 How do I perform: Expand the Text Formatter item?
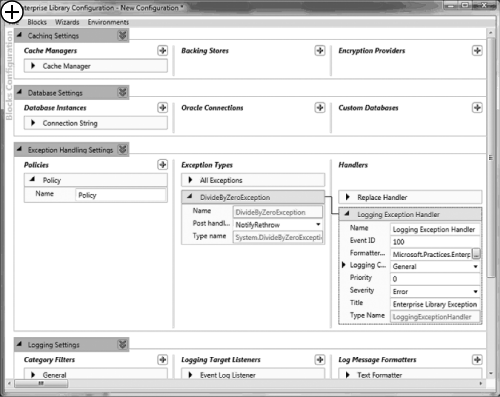[x=348, y=375]
